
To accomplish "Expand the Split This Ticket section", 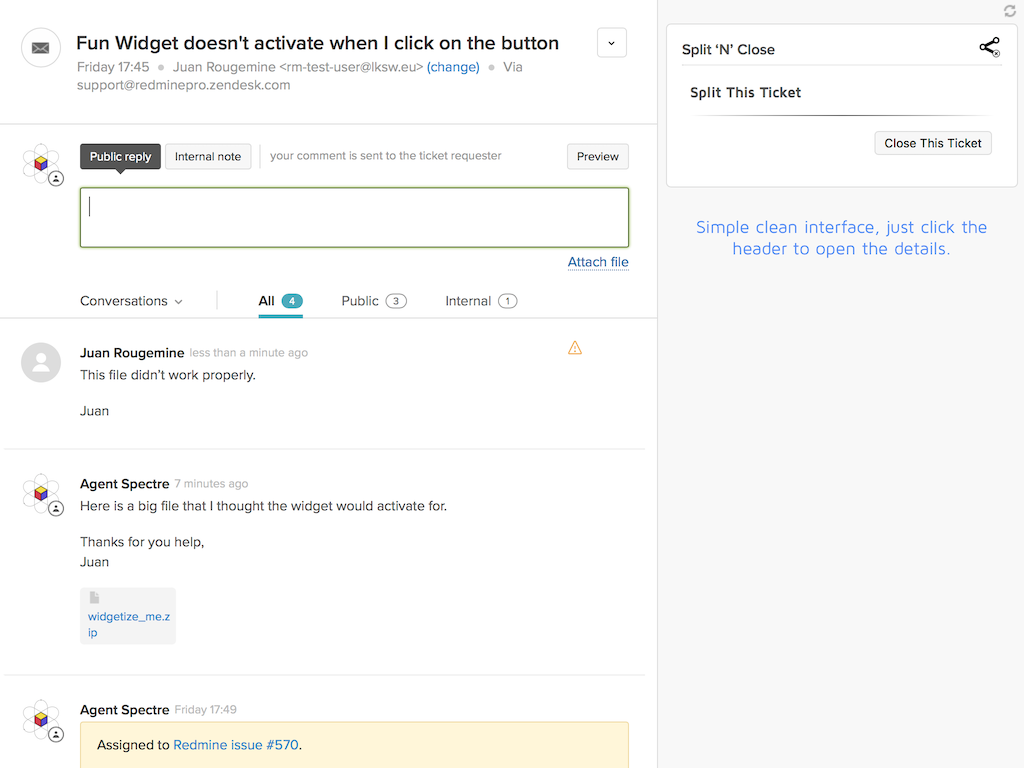I will pos(745,92).
